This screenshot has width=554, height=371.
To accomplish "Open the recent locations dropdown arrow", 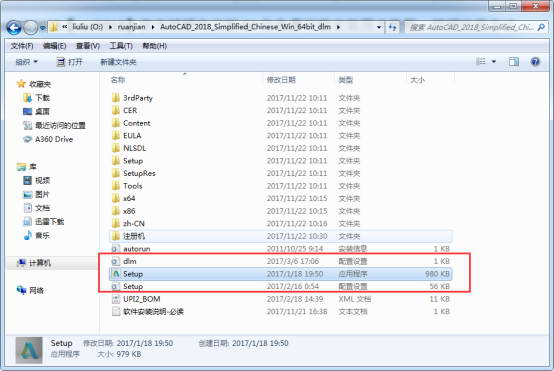I will (42, 28).
